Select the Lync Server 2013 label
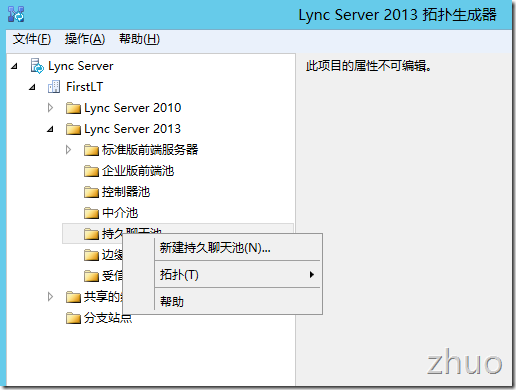This screenshot has height=390, width=516. [132, 129]
